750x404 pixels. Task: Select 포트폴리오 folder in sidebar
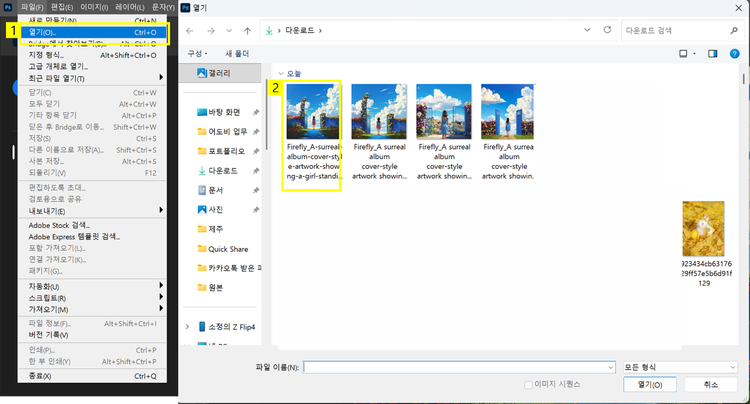[221, 151]
